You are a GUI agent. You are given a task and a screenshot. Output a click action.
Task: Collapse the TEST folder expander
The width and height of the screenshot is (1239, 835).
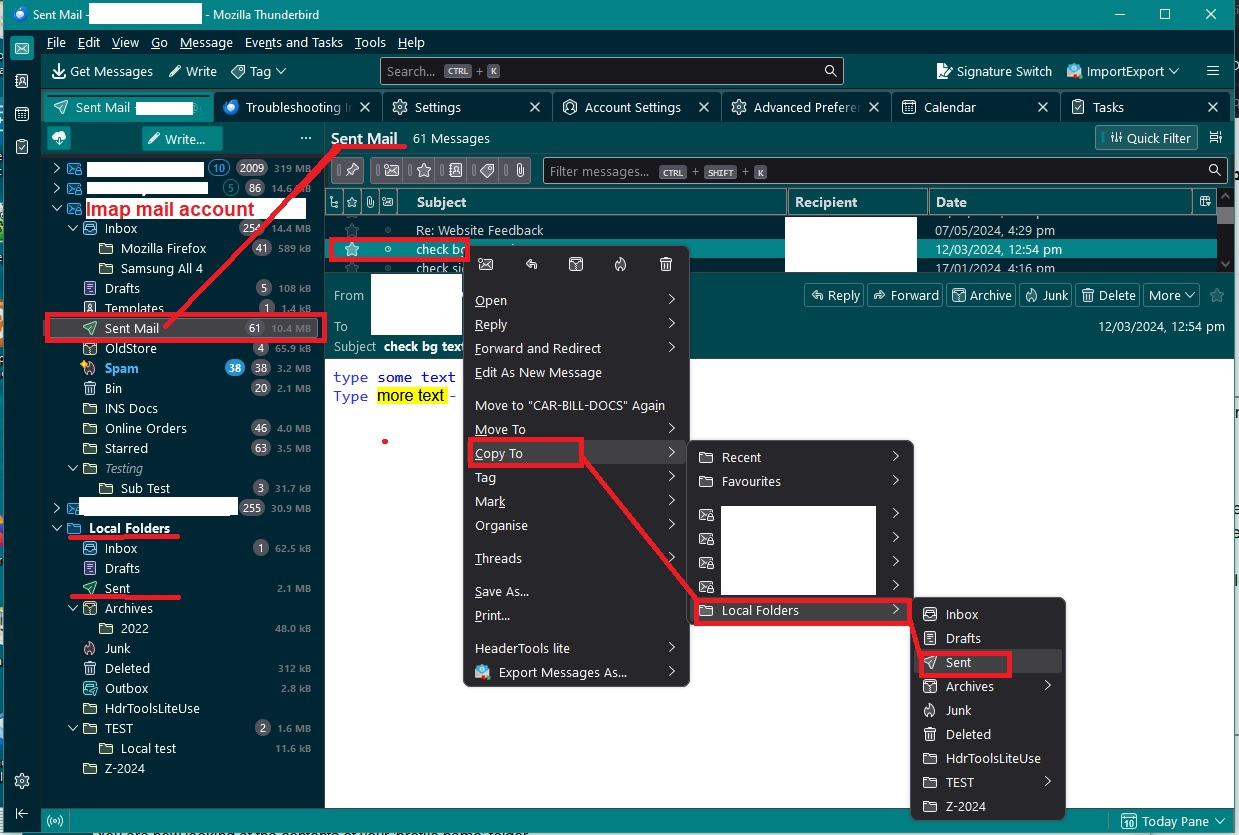coord(73,728)
